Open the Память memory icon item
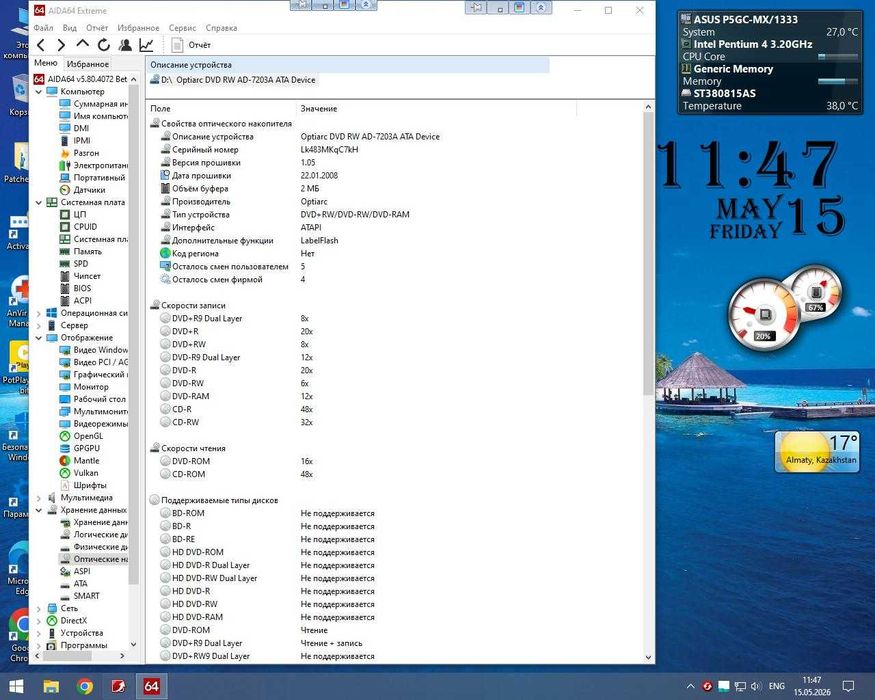 pyautogui.click(x=65, y=251)
